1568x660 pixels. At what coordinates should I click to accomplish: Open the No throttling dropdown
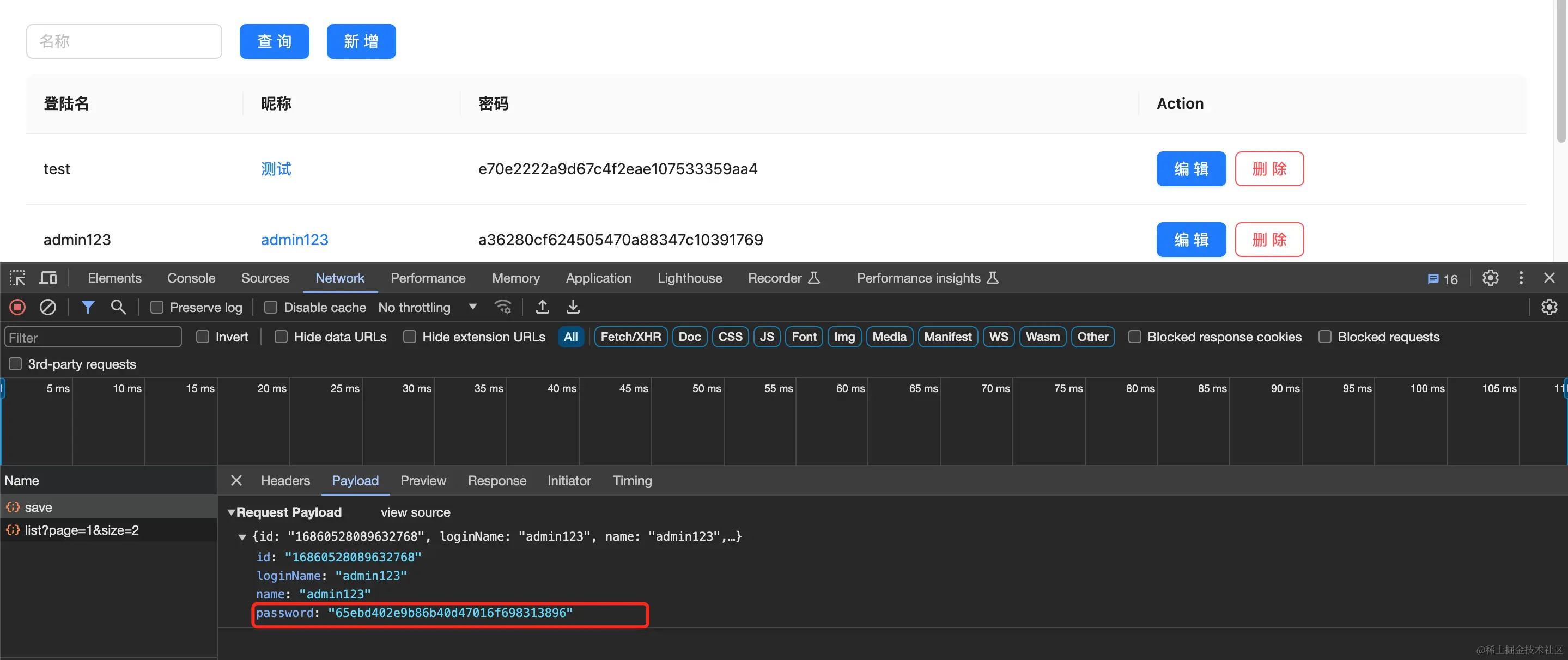(x=427, y=307)
